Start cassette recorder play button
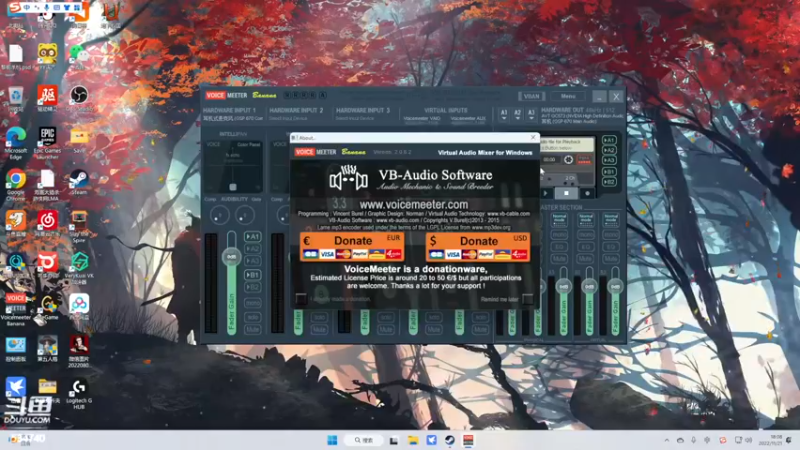Viewport: 800px width, 450px height. [546, 193]
